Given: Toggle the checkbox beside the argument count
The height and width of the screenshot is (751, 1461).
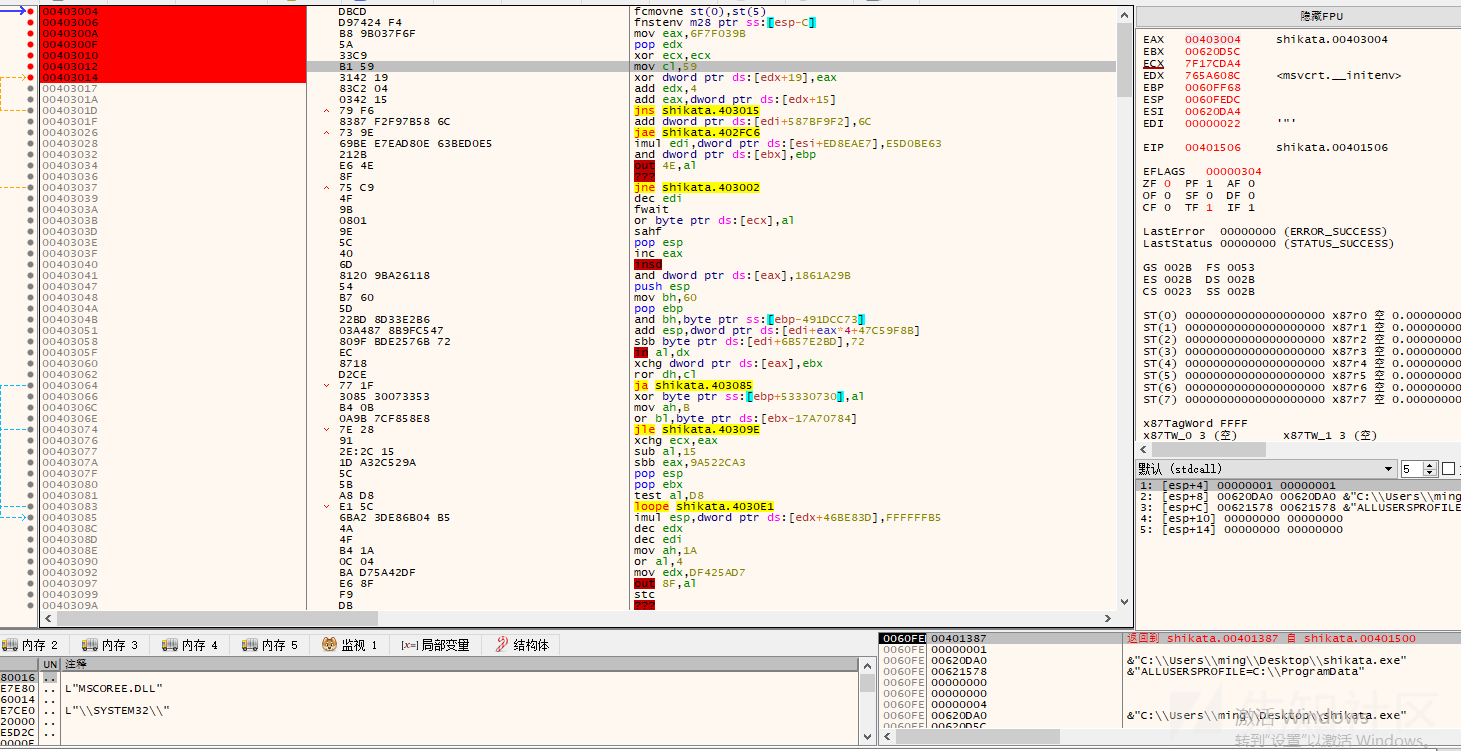Looking at the screenshot, I should (1448, 469).
